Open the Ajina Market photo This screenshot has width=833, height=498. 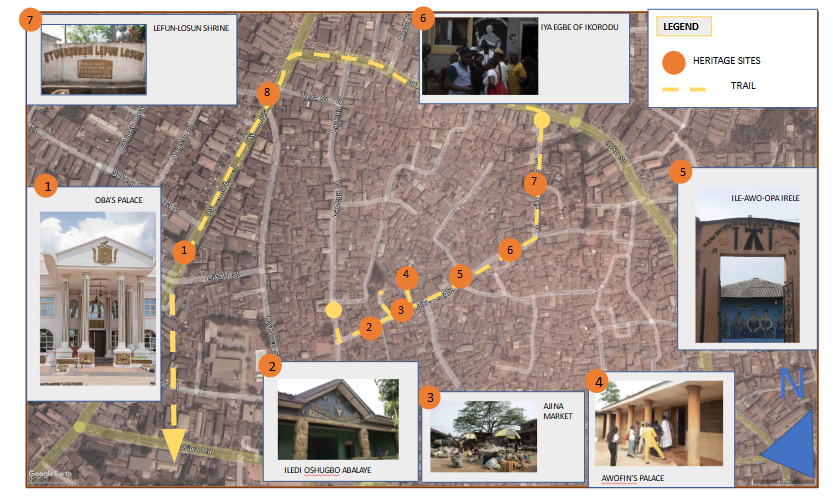(483, 436)
